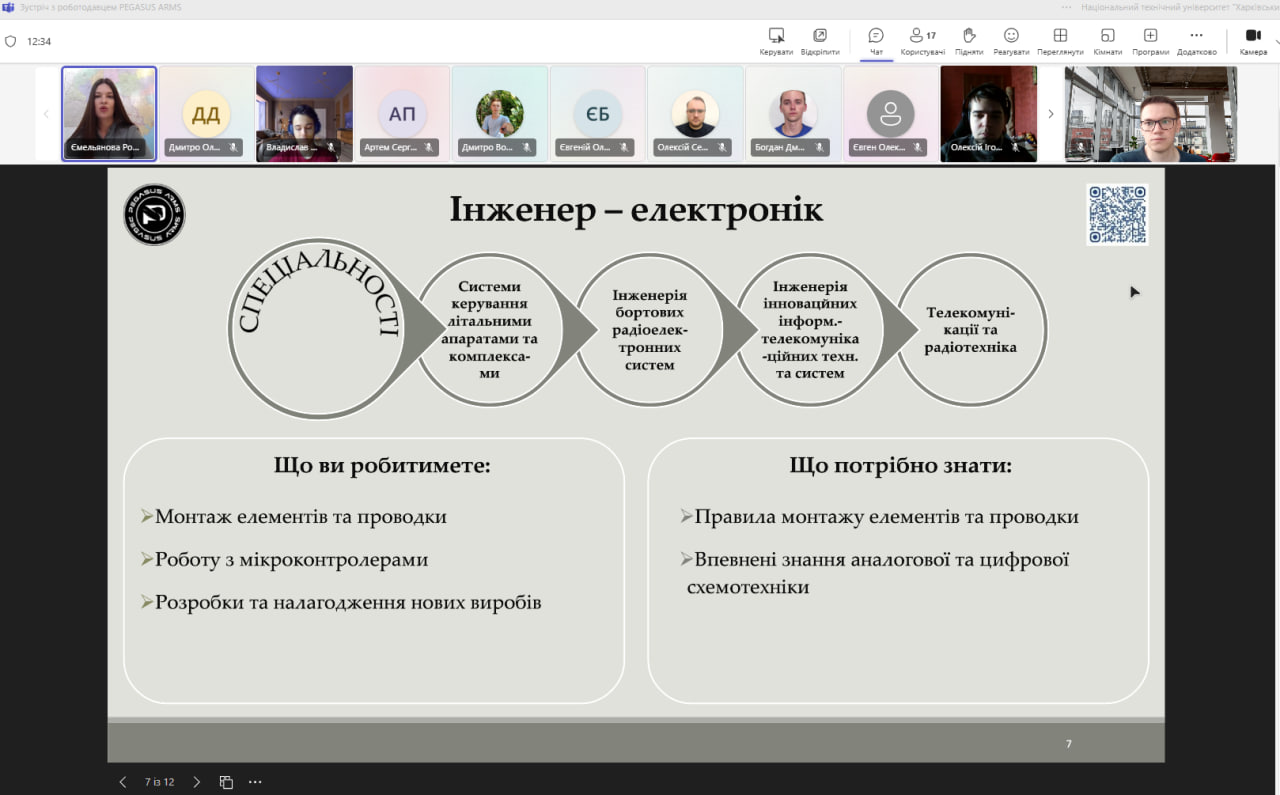Toggle the Камера (Camera) on

[1253, 40]
